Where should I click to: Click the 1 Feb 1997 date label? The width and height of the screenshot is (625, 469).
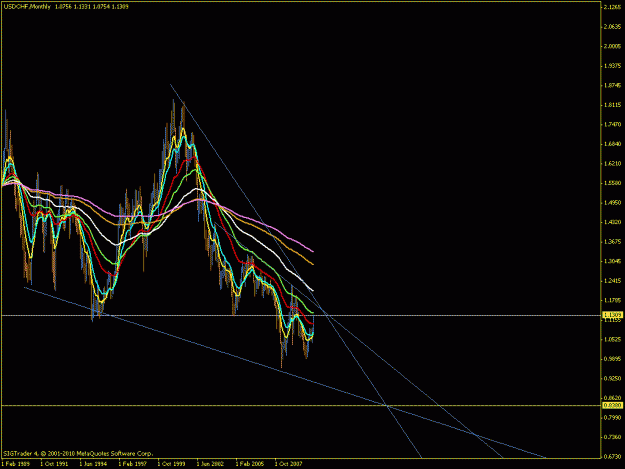click(132, 464)
